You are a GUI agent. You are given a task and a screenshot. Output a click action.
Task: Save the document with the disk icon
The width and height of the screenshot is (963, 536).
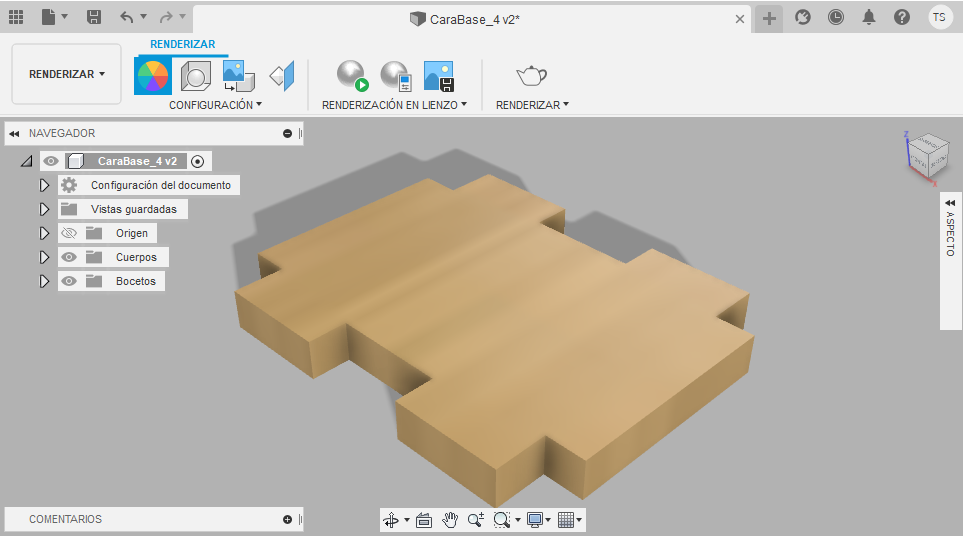pos(94,17)
